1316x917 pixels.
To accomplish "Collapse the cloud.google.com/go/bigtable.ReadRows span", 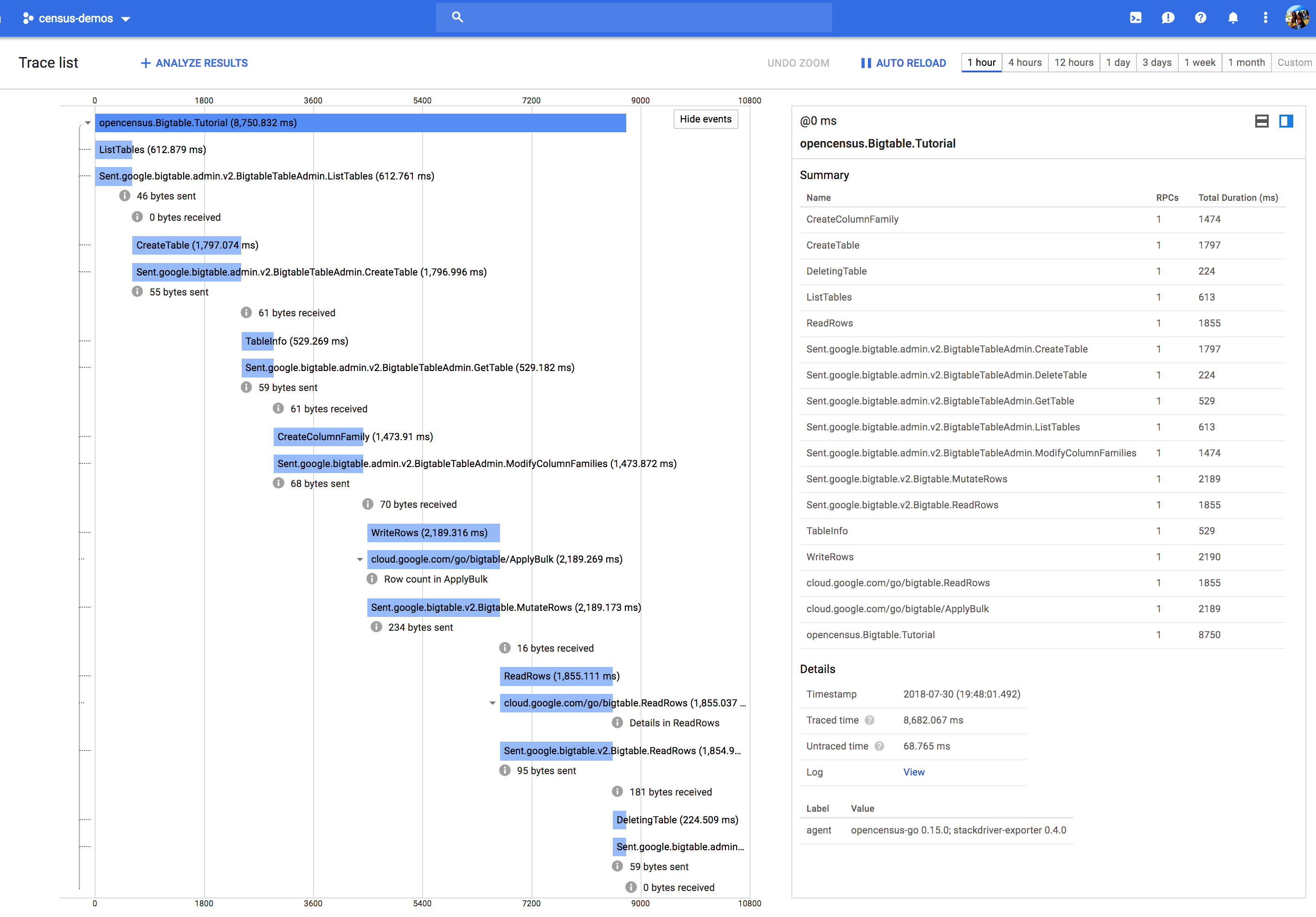I will [x=492, y=703].
